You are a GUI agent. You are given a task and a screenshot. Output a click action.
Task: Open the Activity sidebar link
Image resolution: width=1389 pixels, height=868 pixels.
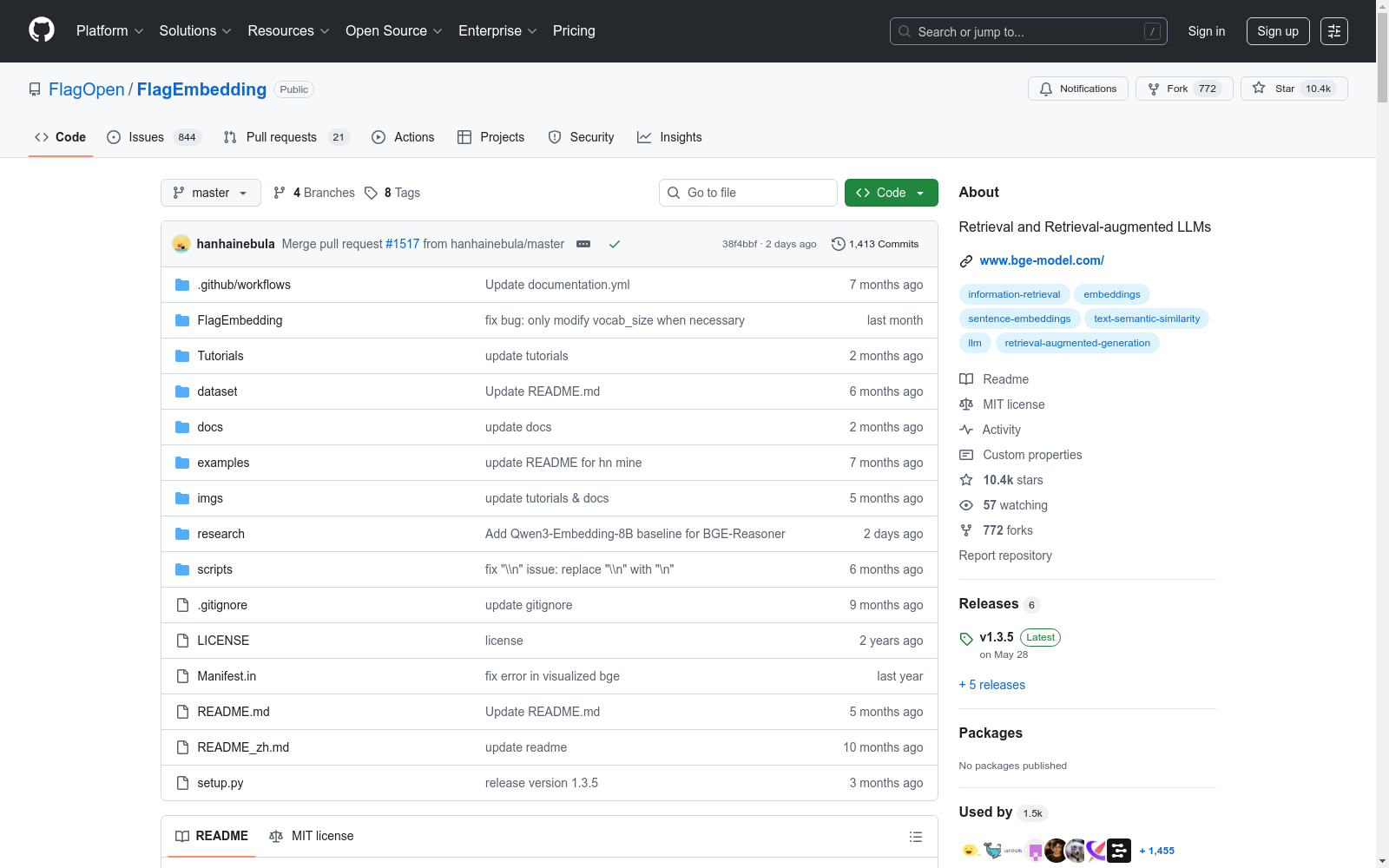tap(991, 430)
